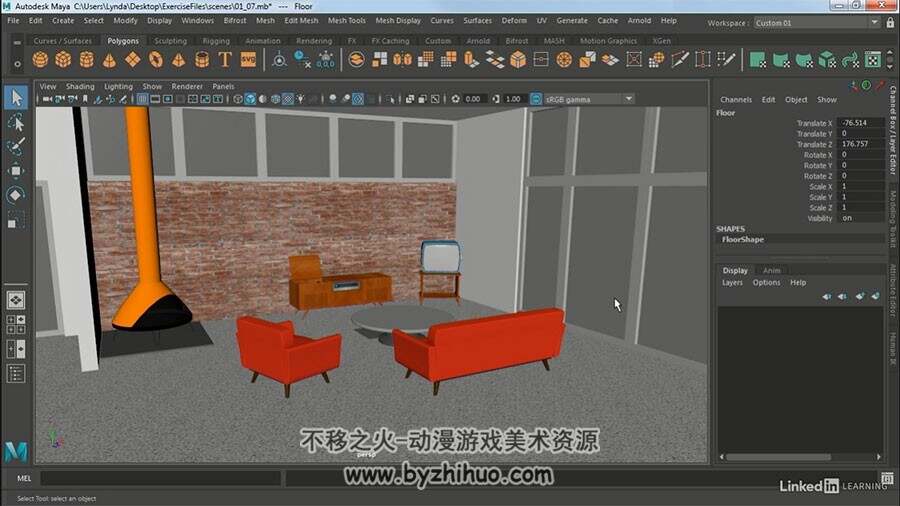Switch to single pane layout
900x506 pixels.
[x=15, y=299]
